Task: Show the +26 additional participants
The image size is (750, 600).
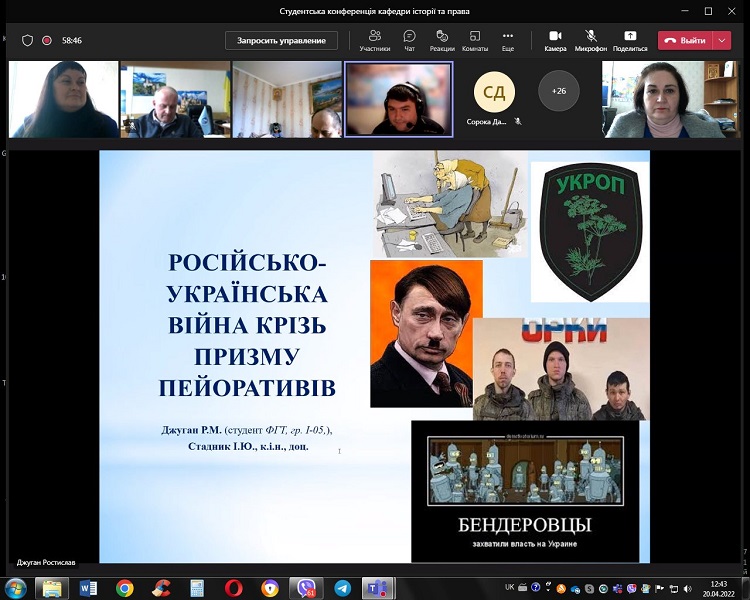Action: coord(559,91)
